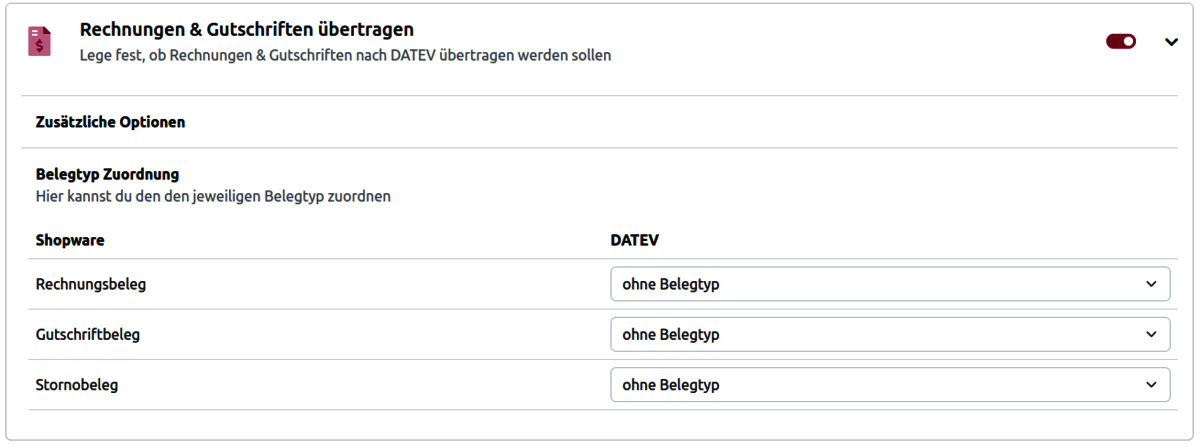The width and height of the screenshot is (1200, 446).
Task: Collapse the Rechnungen & Gutschriften section chevron
Action: point(1172,42)
